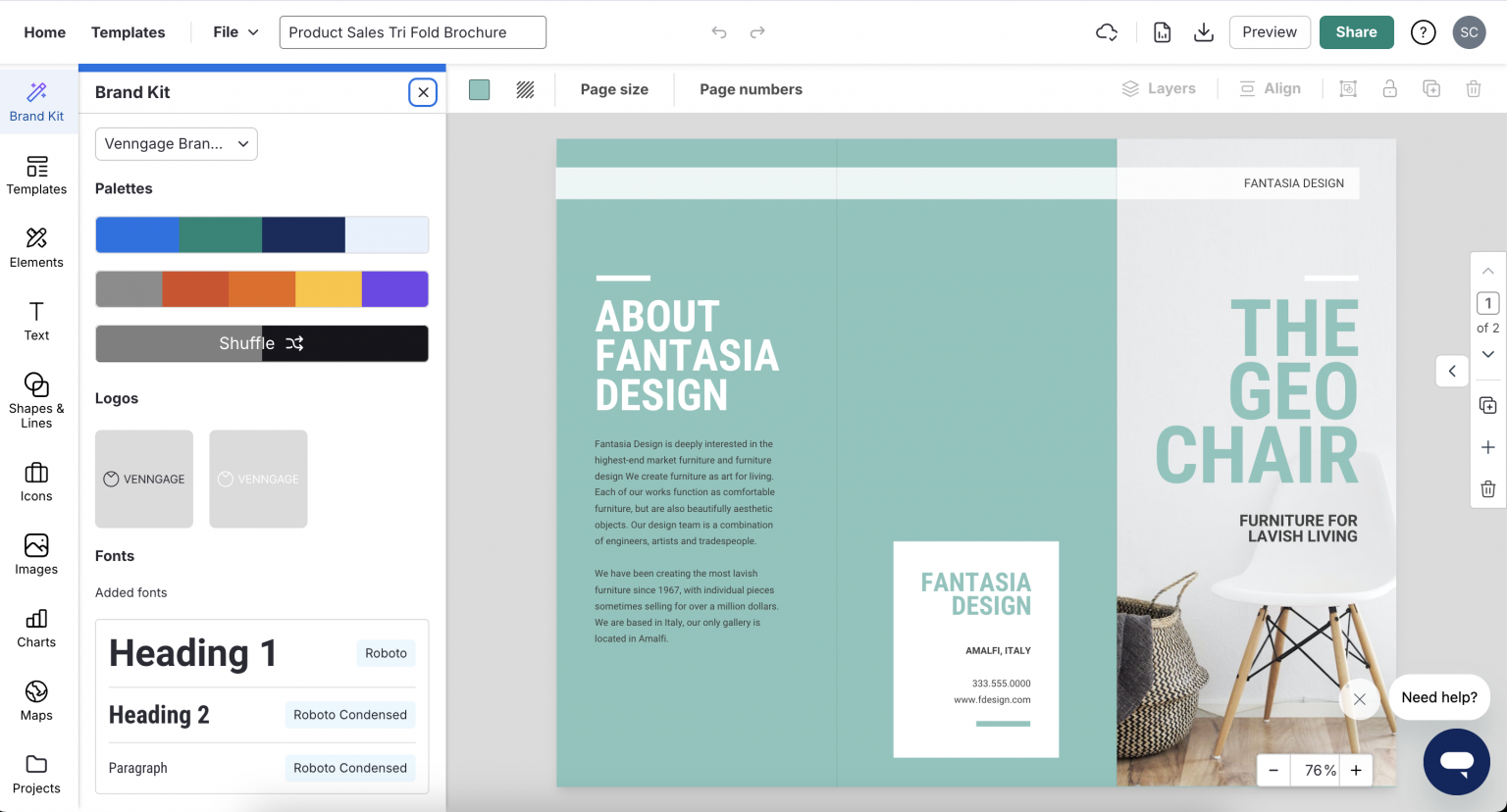Preview the brochure

pyautogui.click(x=1269, y=31)
